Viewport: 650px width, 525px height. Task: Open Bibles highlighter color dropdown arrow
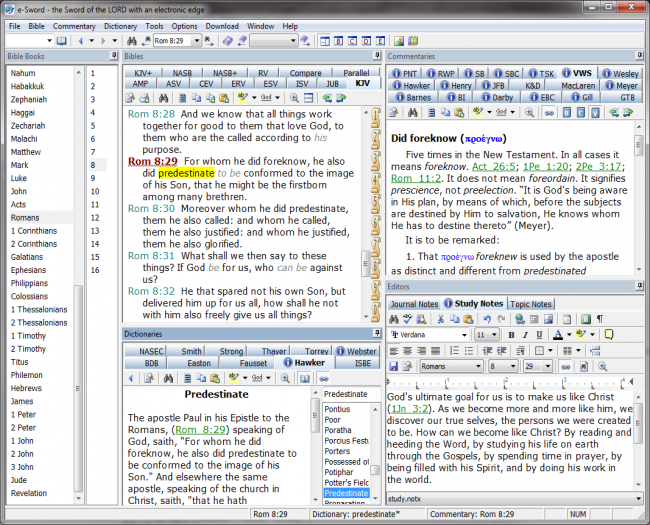[x=254, y=98]
